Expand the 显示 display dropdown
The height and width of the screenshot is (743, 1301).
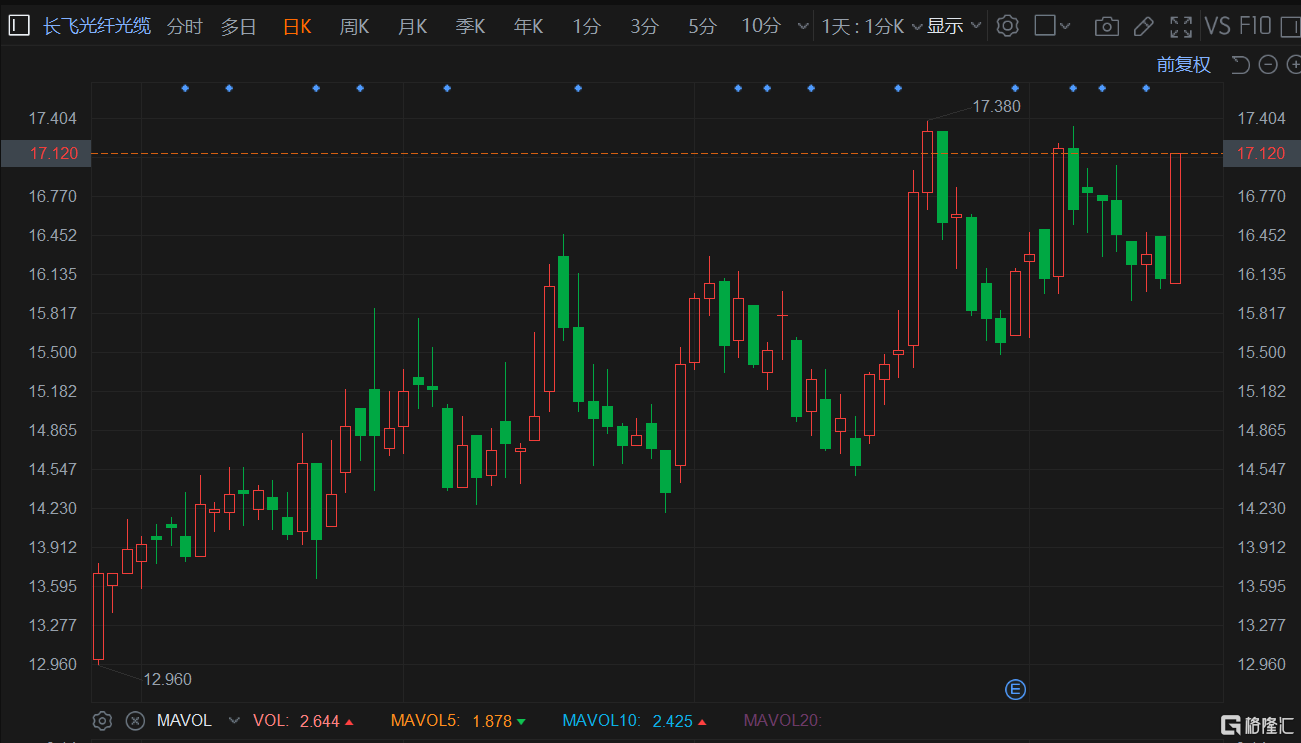(x=954, y=26)
